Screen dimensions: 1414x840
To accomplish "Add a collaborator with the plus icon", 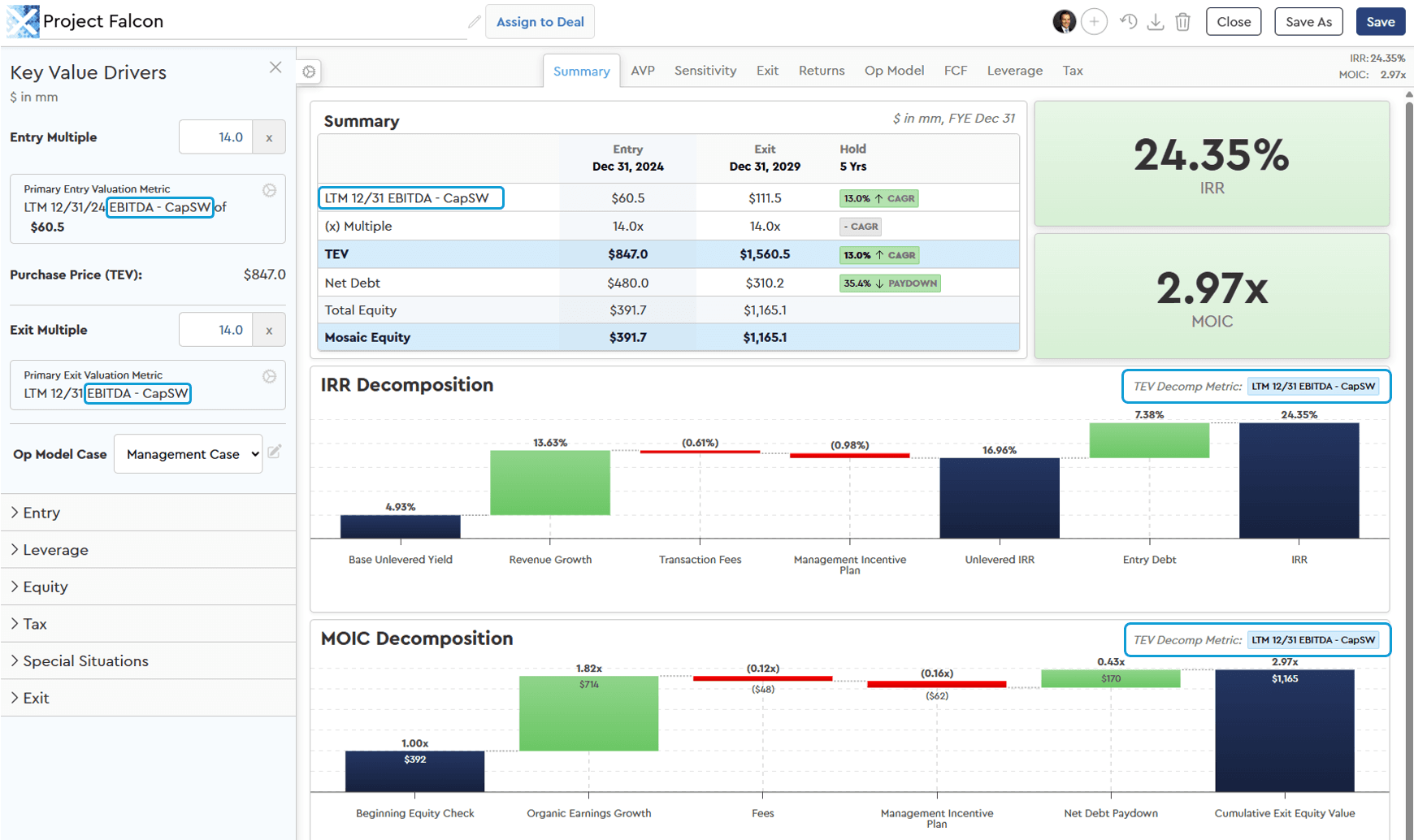I will click(x=1094, y=21).
